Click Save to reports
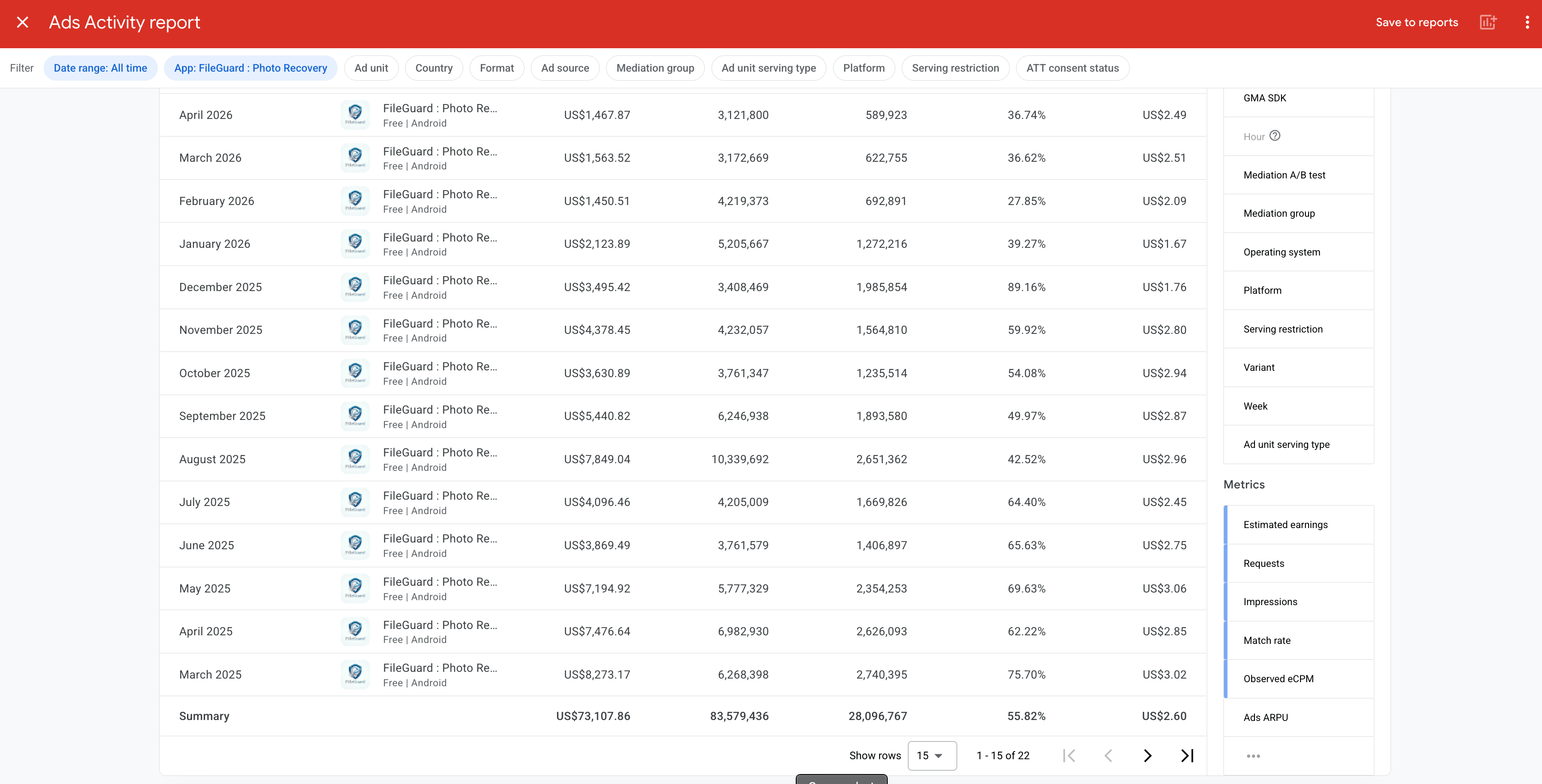The width and height of the screenshot is (1542, 784). pos(1416,22)
